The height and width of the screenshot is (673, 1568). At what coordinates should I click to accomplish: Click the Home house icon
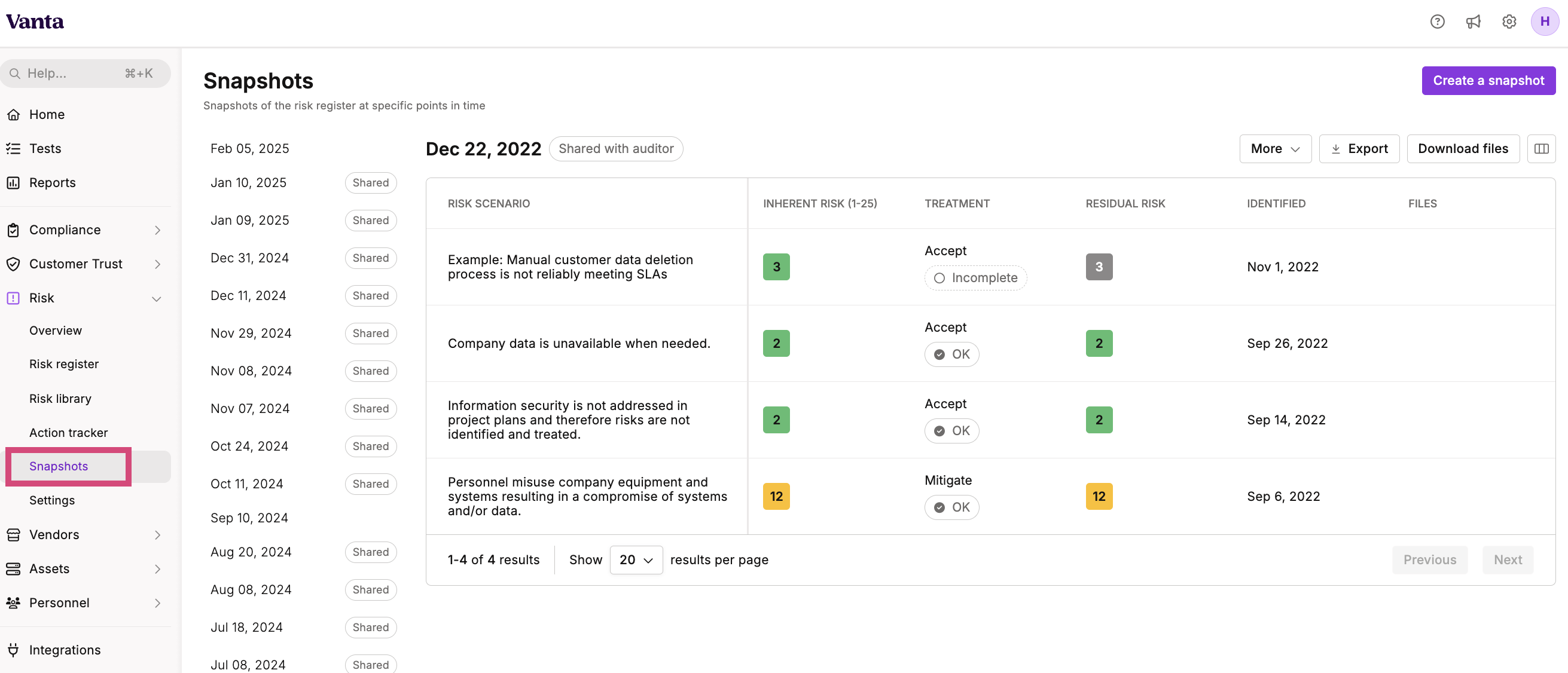(13, 114)
